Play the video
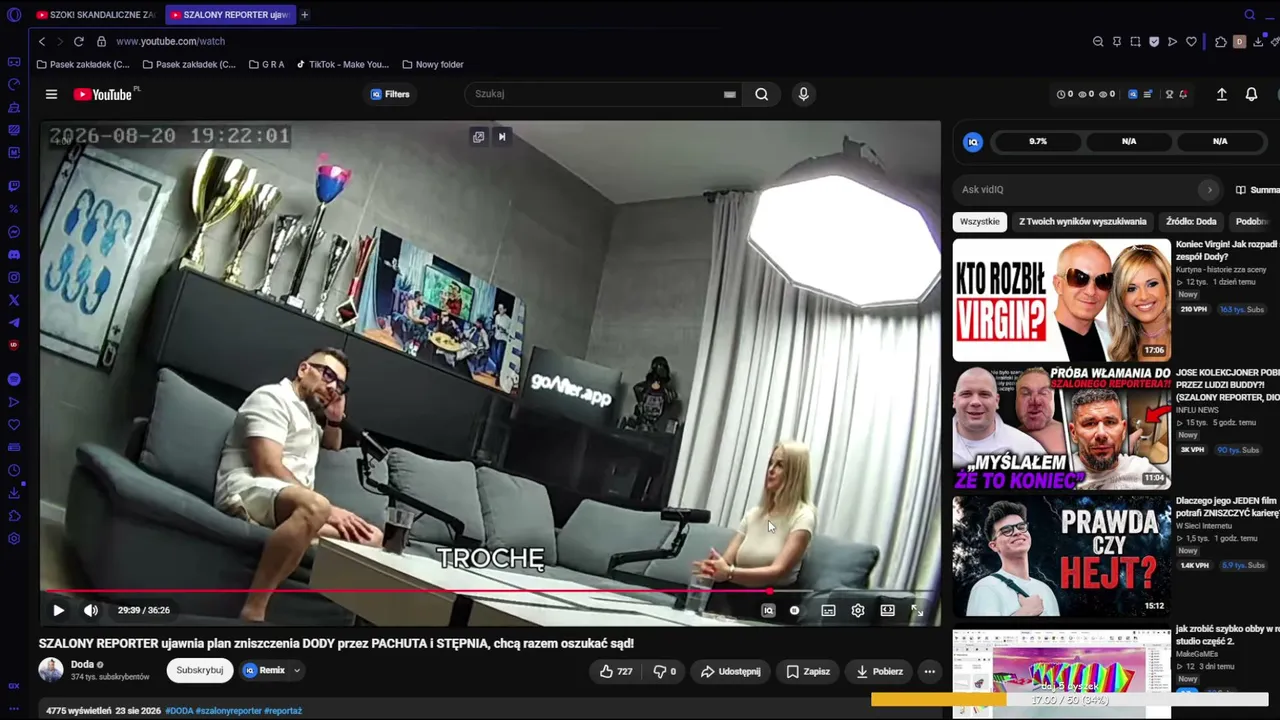 pyautogui.click(x=59, y=610)
